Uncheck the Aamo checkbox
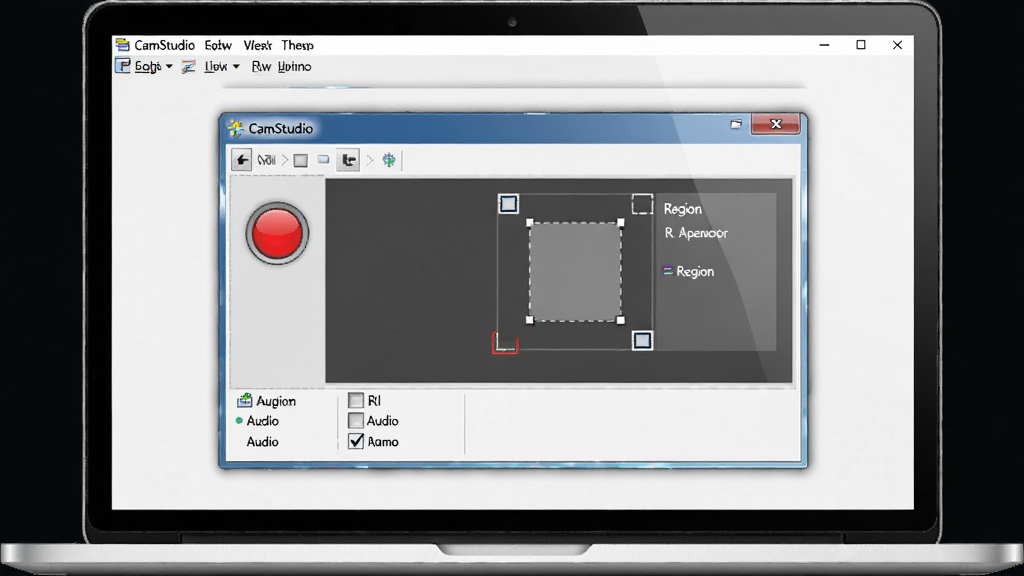 (x=356, y=441)
